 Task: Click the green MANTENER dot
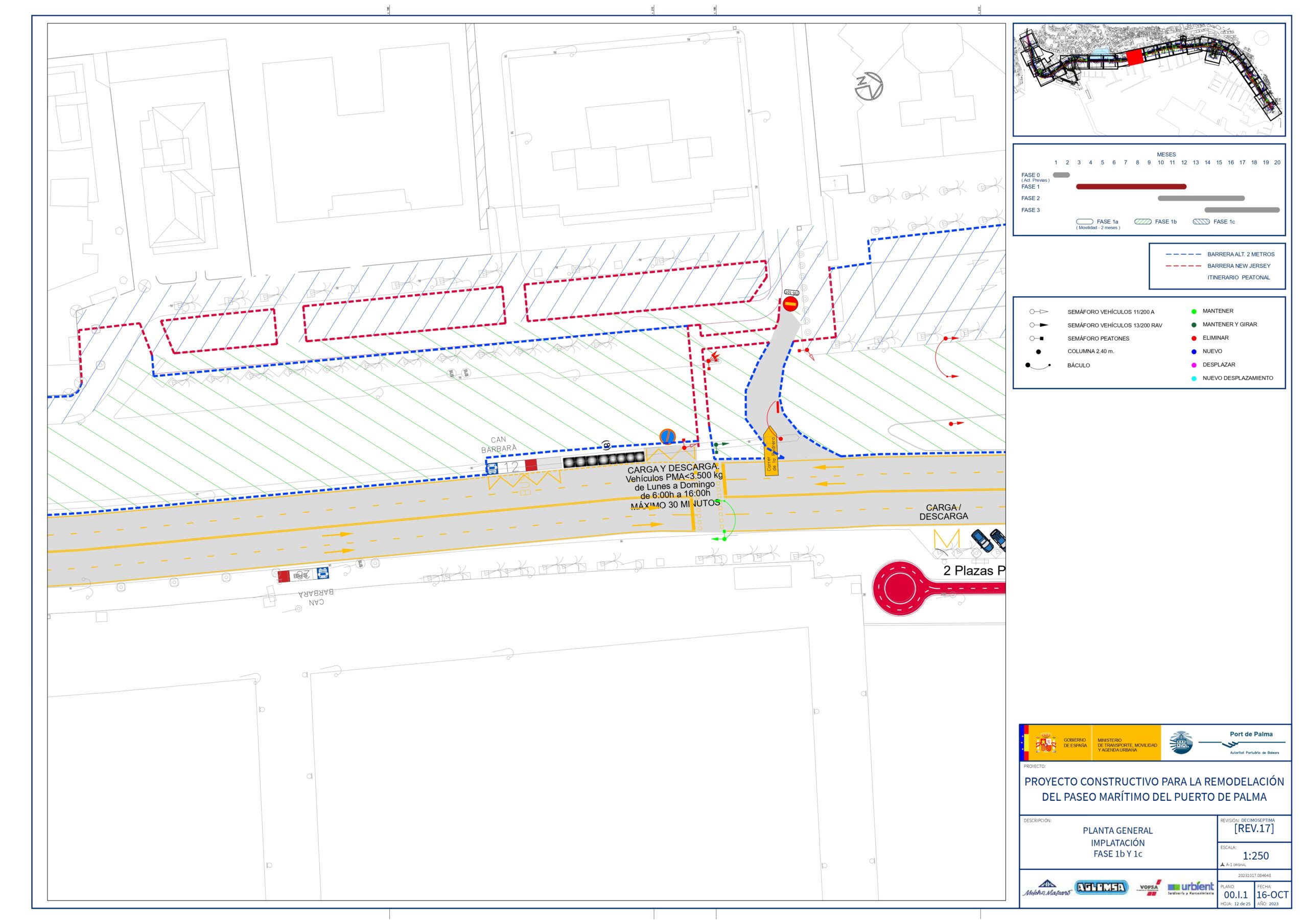[1194, 312]
